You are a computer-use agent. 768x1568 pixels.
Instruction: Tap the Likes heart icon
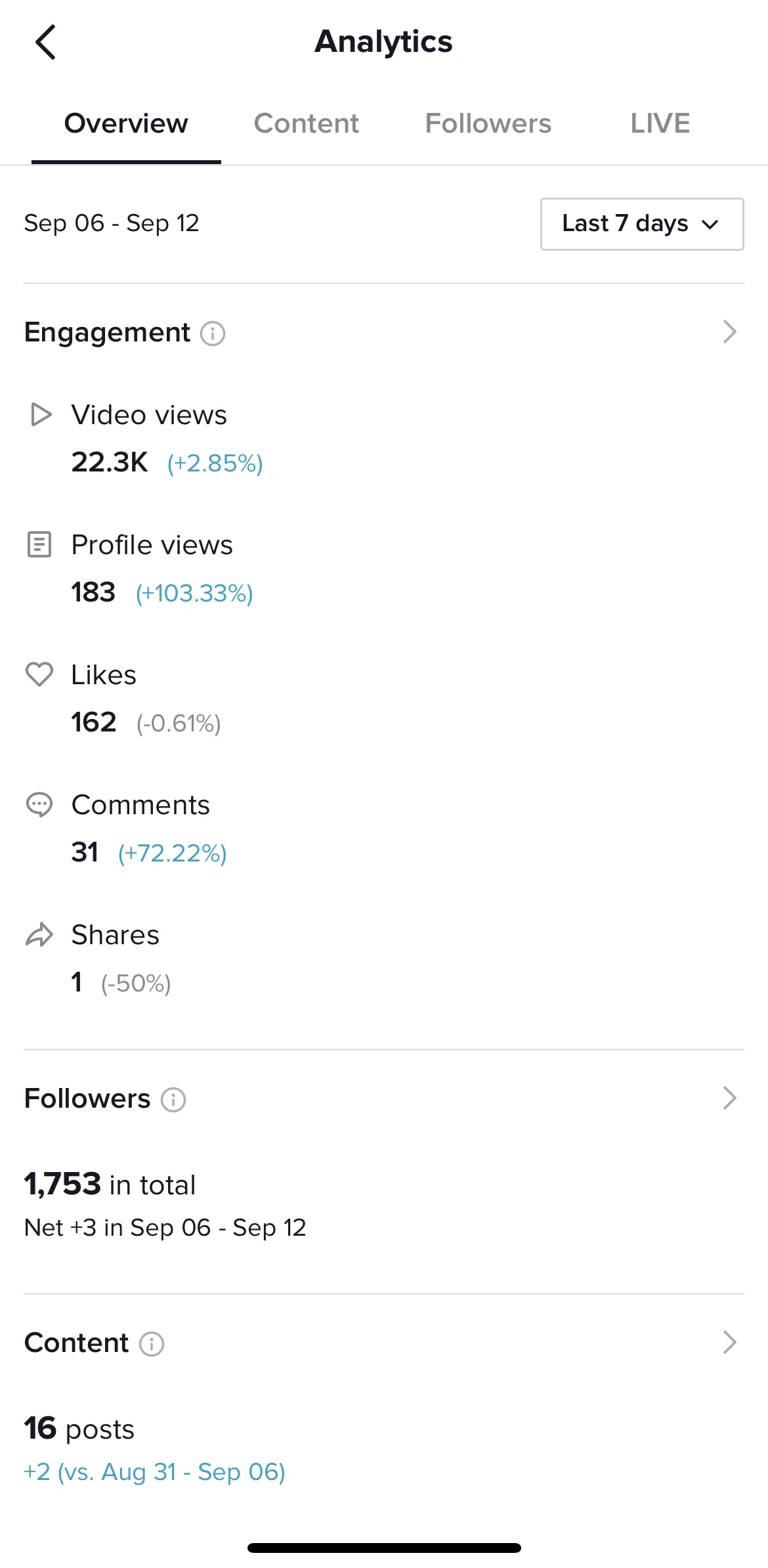pos(39,674)
